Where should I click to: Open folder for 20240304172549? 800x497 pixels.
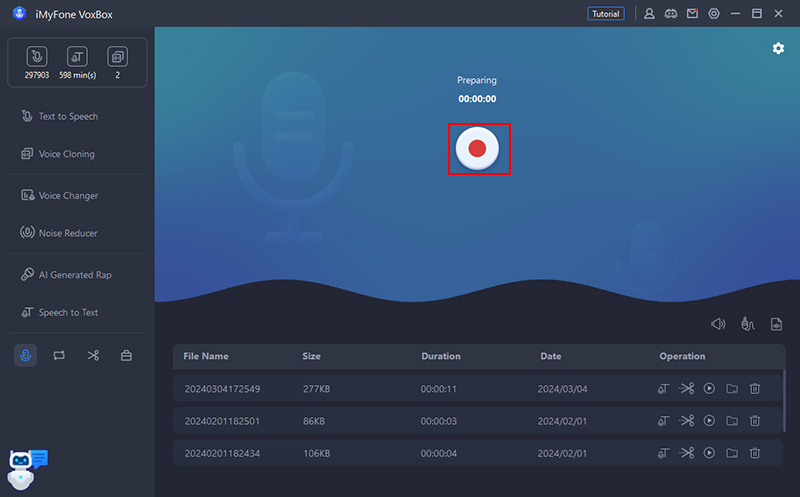[x=732, y=389]
